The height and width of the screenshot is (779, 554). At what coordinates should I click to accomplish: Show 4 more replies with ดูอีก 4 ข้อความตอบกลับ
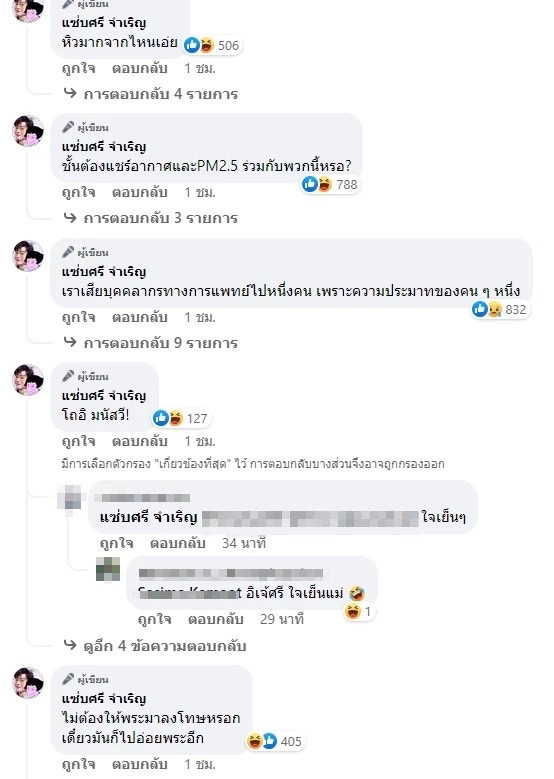(x=156, y=646)
